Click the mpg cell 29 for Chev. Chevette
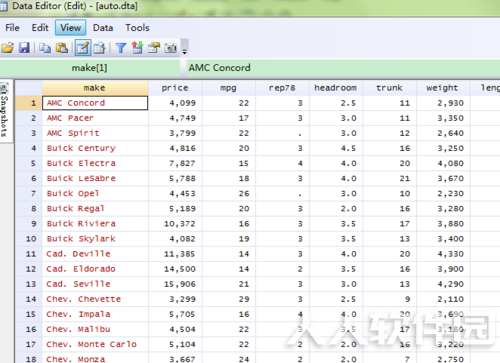Image resolution: width=500 pixels, height=363 pixels. 228,299
